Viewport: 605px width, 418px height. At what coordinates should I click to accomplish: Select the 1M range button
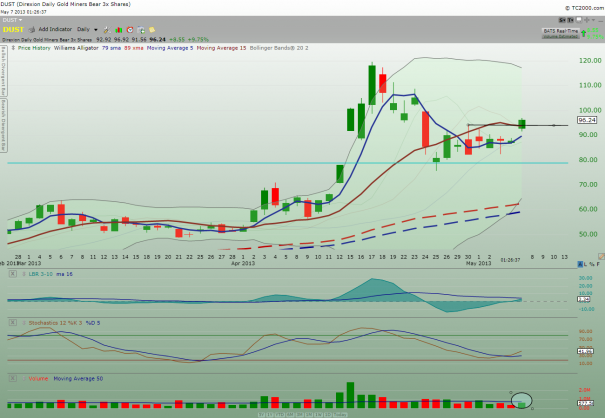(309, 415)
